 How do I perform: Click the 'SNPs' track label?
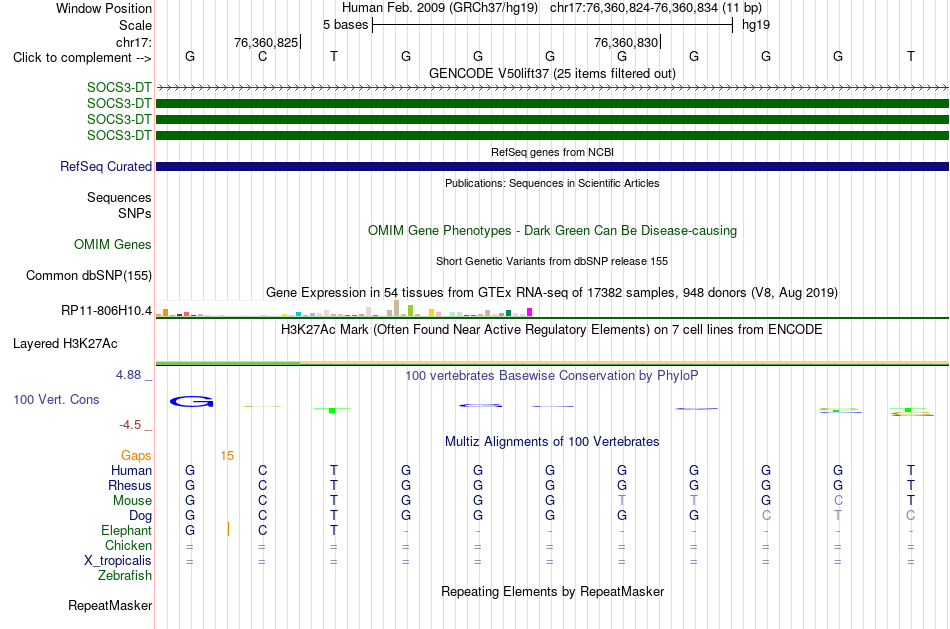tap(135, 213)
